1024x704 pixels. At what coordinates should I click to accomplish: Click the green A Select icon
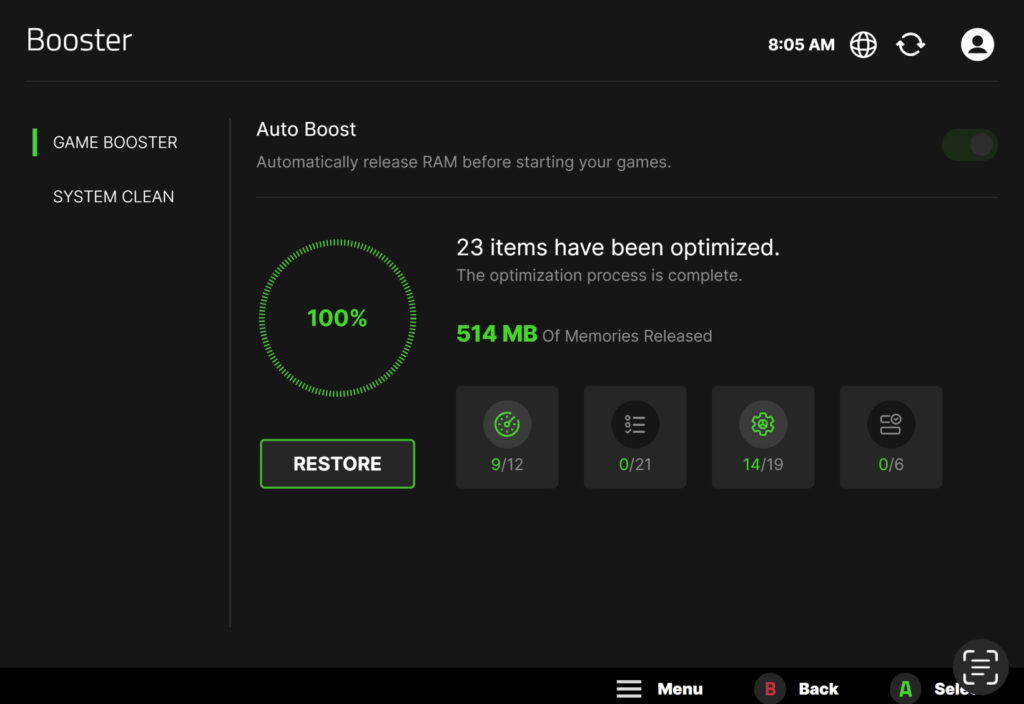(x=905, y=688)
